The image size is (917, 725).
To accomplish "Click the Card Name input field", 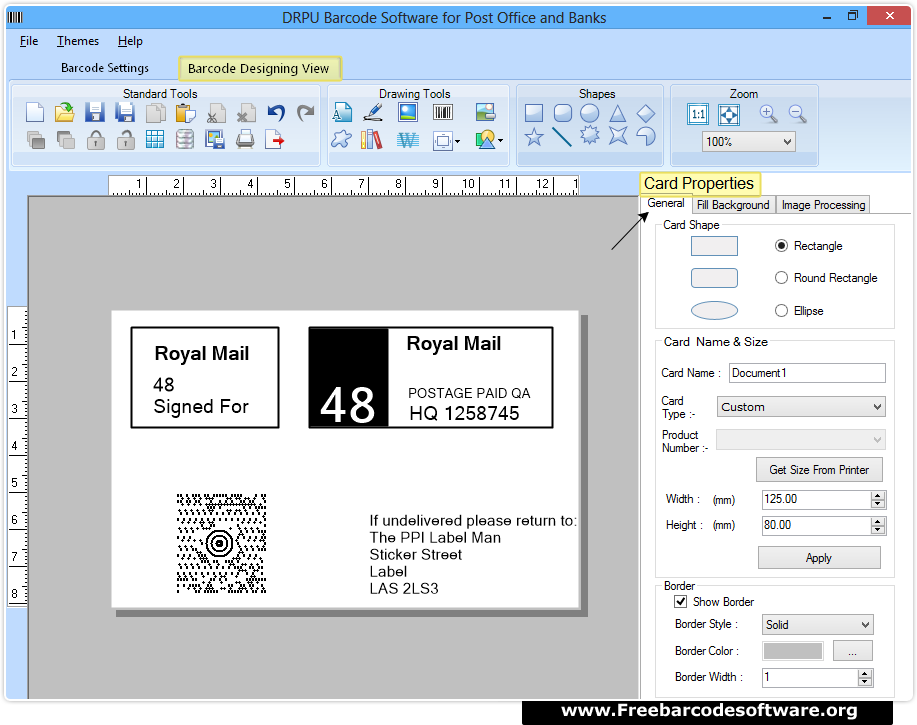I will 807,373.
